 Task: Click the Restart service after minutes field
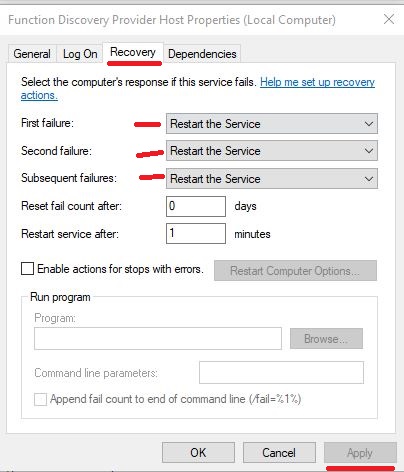(x=196, y=233)
